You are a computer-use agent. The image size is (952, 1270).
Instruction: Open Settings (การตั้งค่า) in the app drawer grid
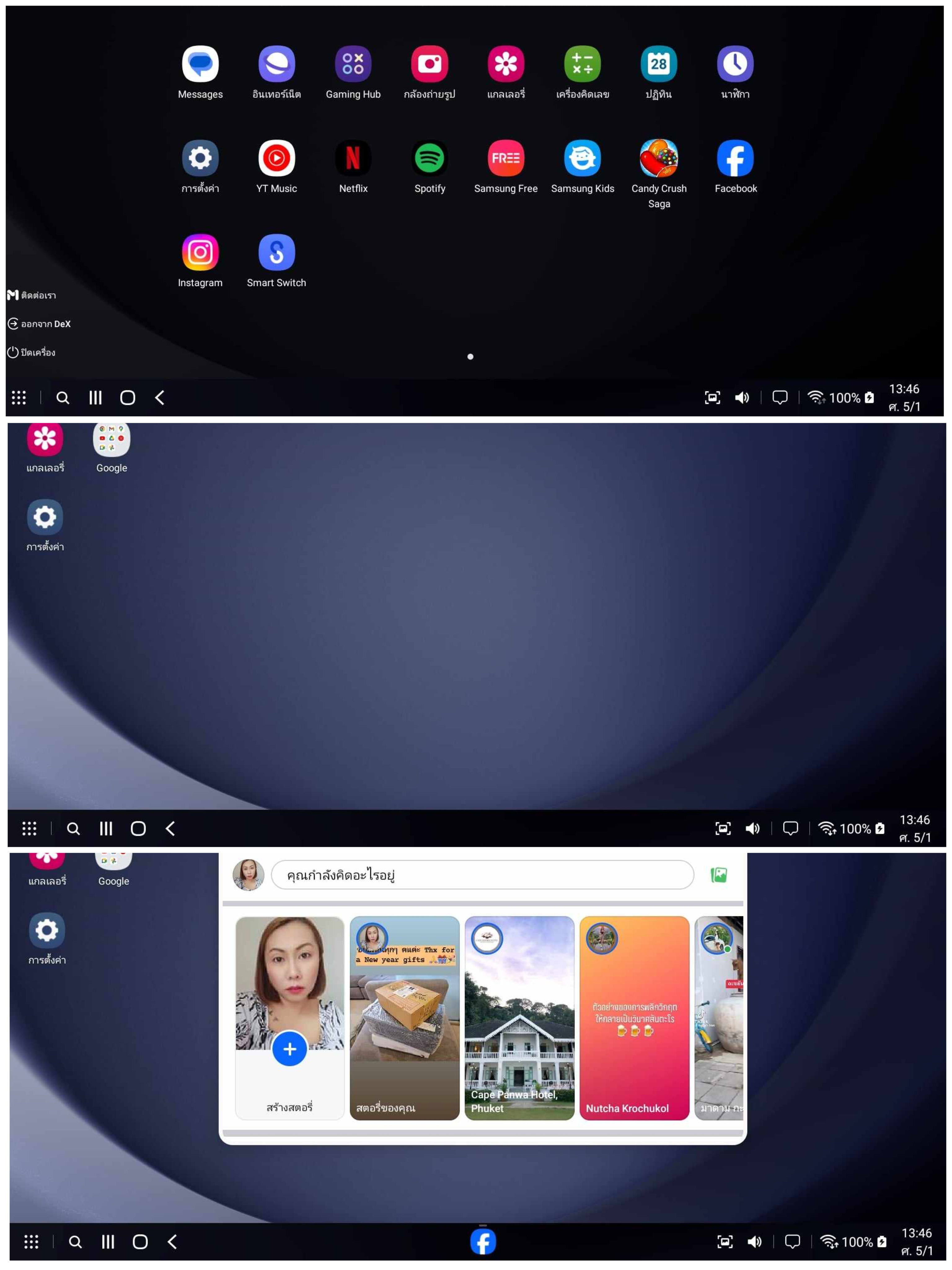(x=200, y=158)
